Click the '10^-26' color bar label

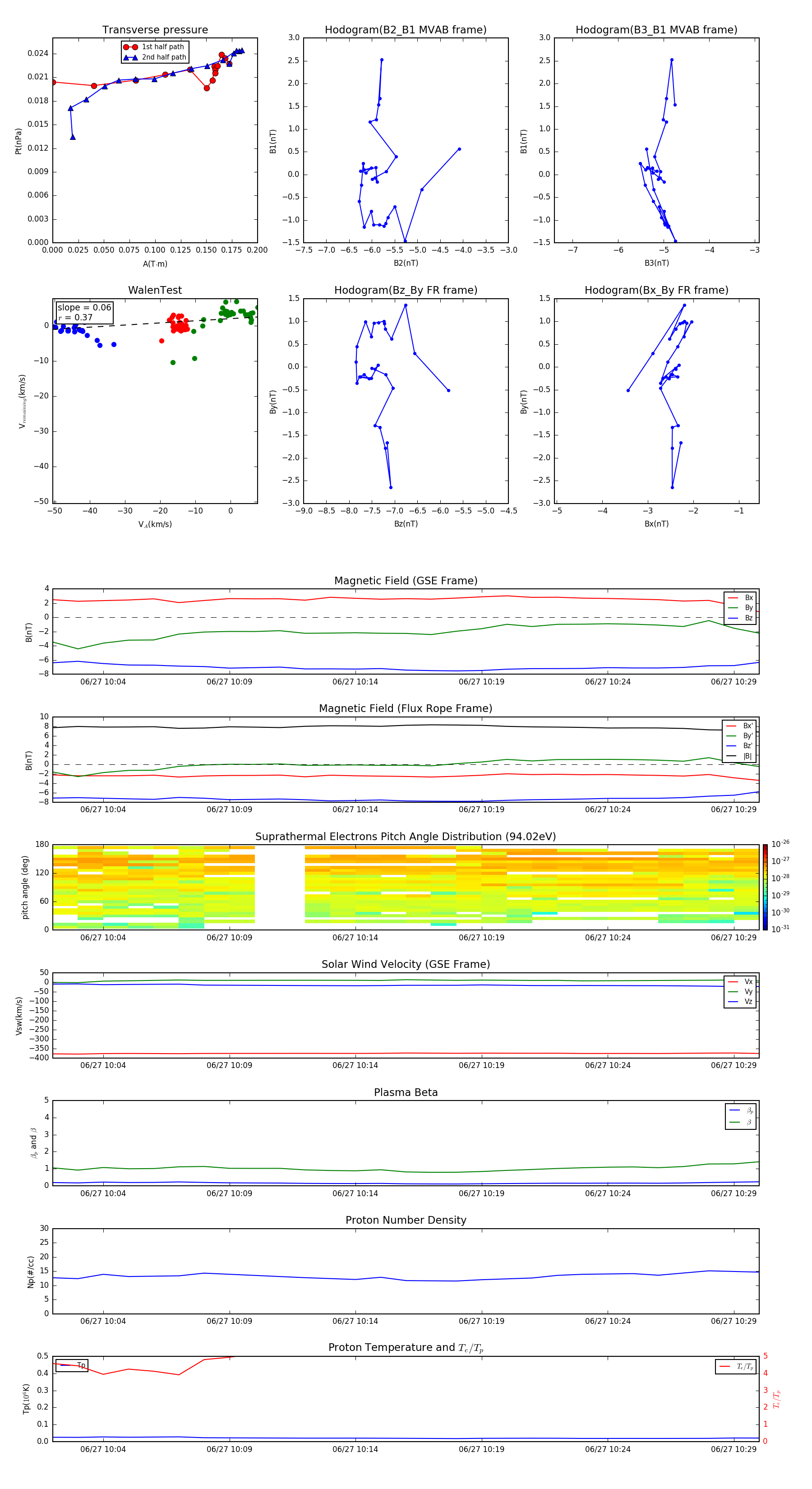click(x=780, y=844)
